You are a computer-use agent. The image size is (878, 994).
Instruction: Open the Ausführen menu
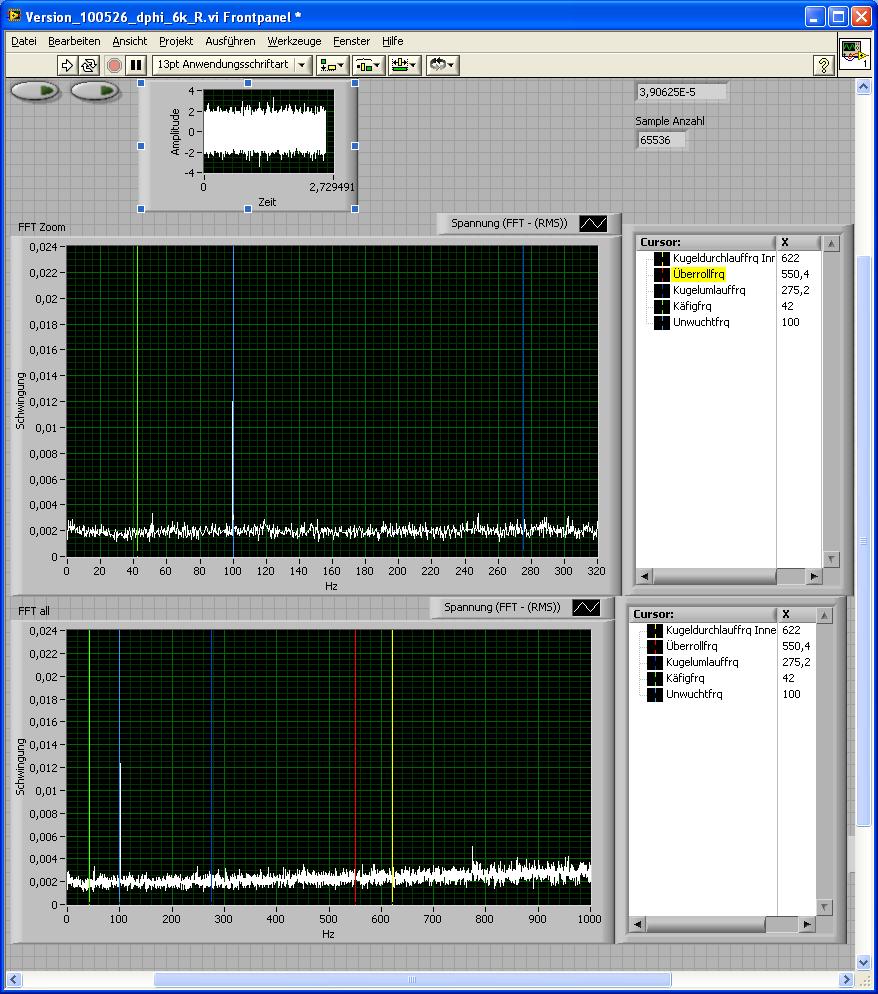230,41
